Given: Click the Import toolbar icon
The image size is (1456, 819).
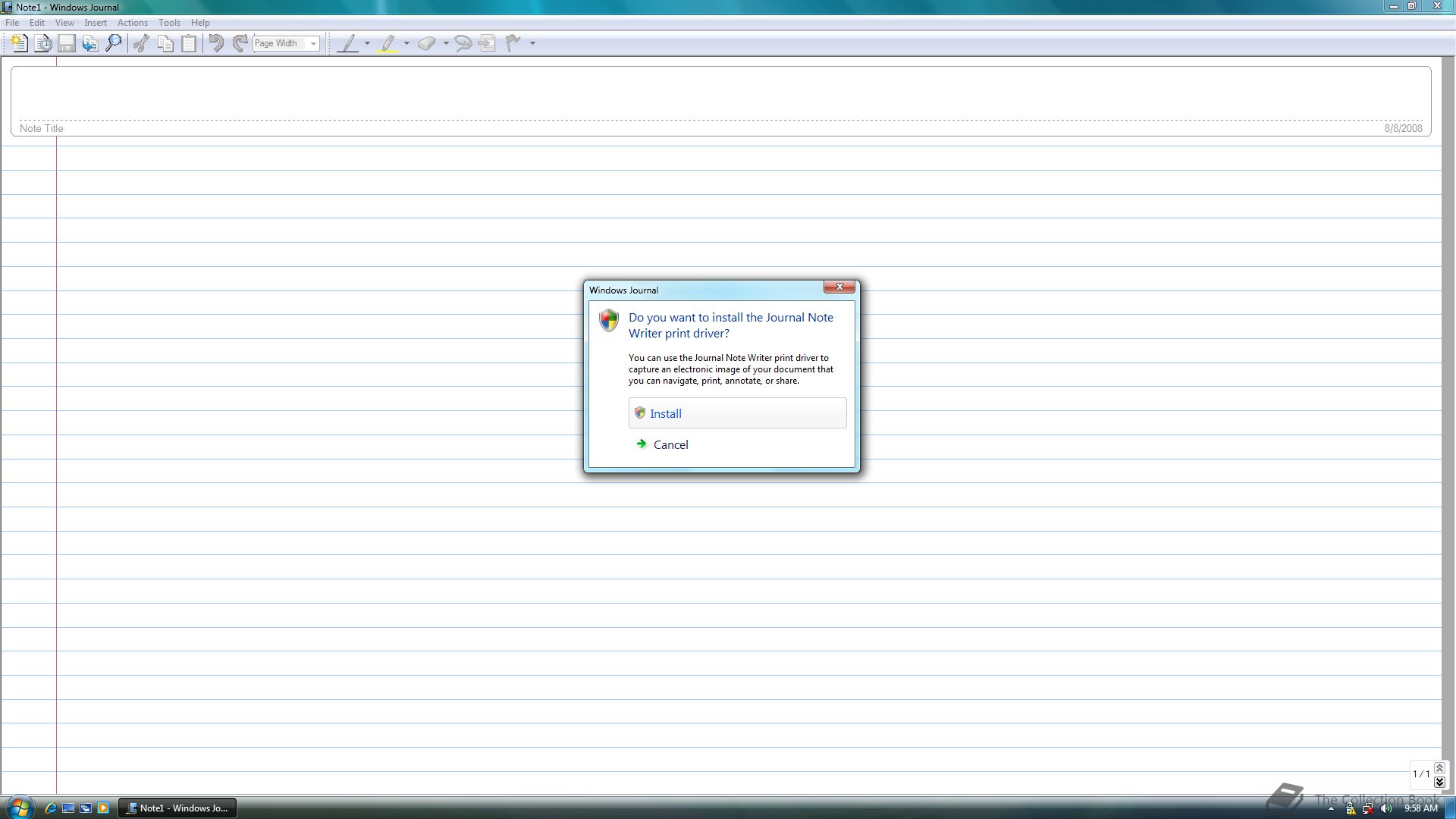Looking at the screenshot, I should pos(90,43).
